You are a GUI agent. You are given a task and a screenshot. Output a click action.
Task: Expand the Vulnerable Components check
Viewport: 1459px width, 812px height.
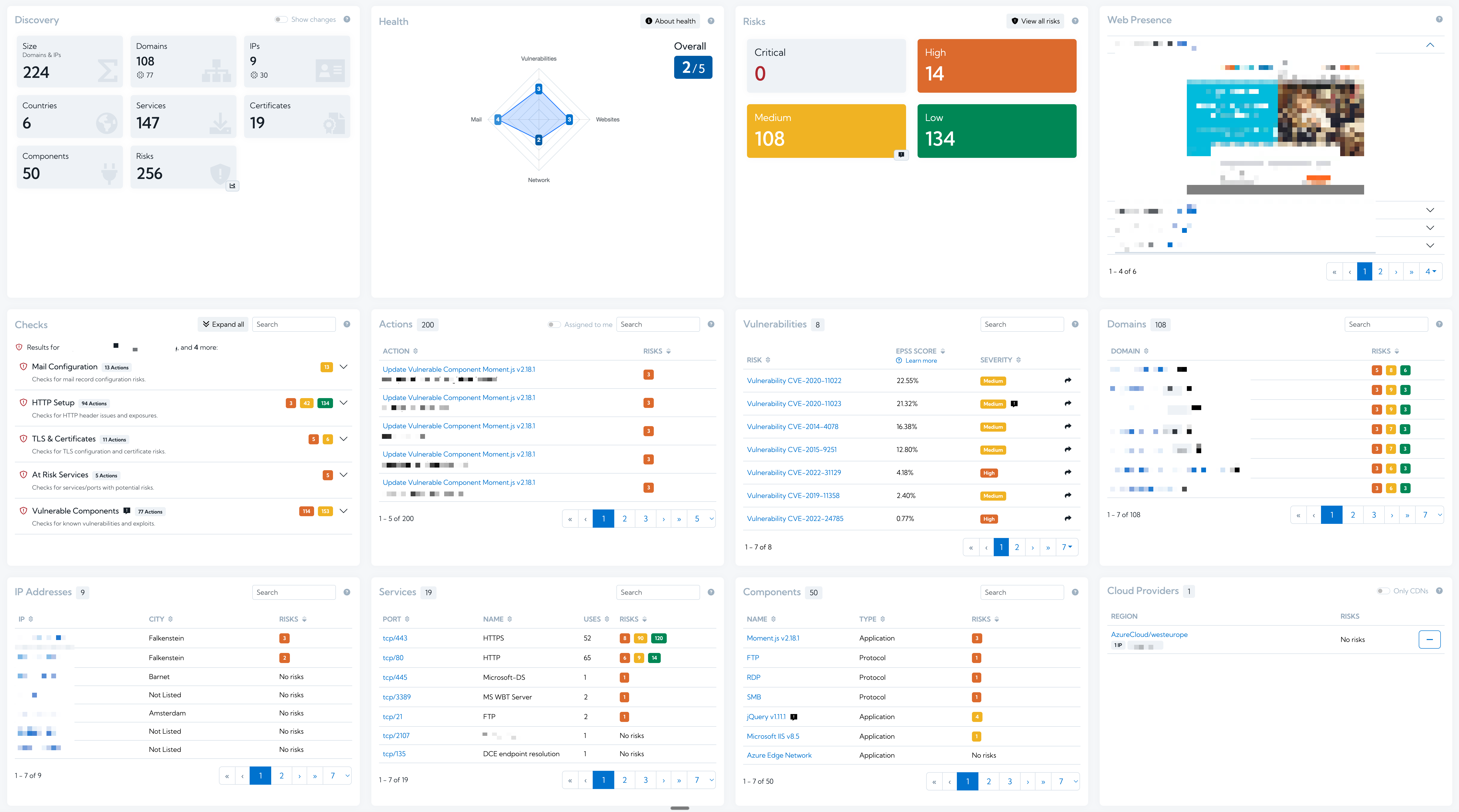pyautogui.click(x=343, y=511)
